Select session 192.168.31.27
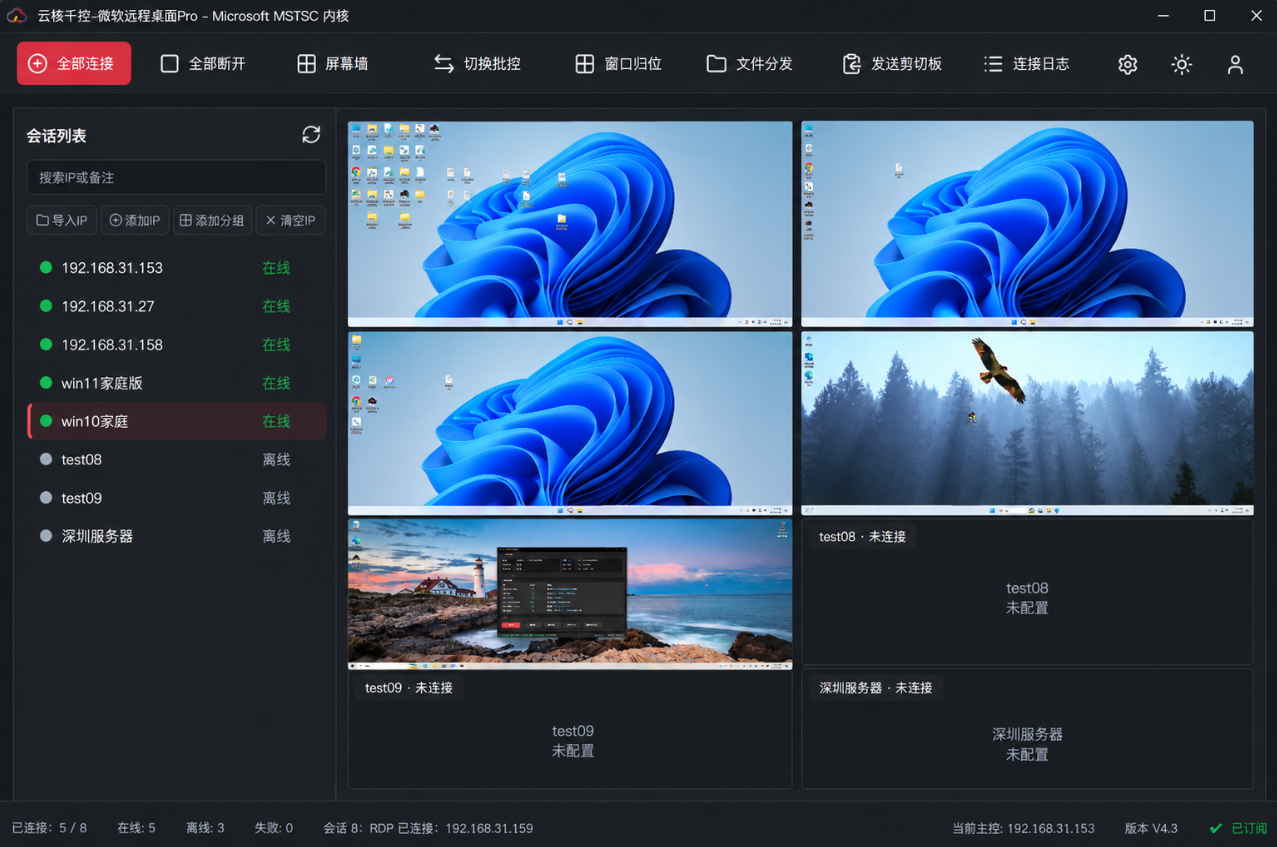1277x847 pixels. pyautogui.click(x=176, y=306)
